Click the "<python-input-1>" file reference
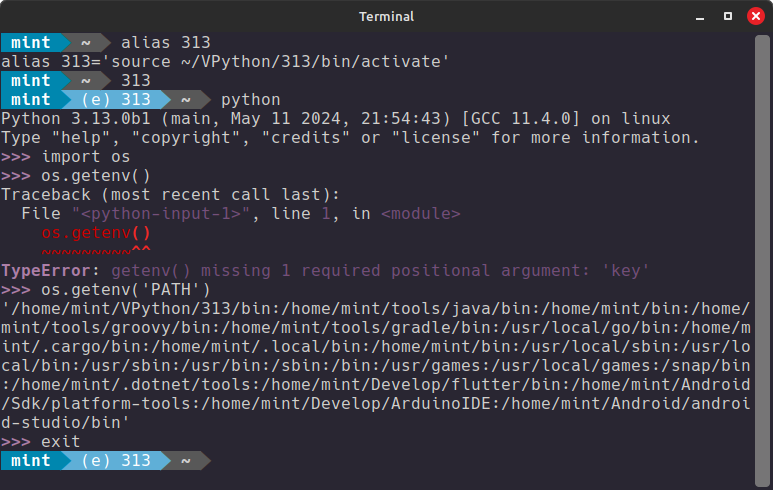Viewport: 773px width, 490px height. click(x=161, y=214)
